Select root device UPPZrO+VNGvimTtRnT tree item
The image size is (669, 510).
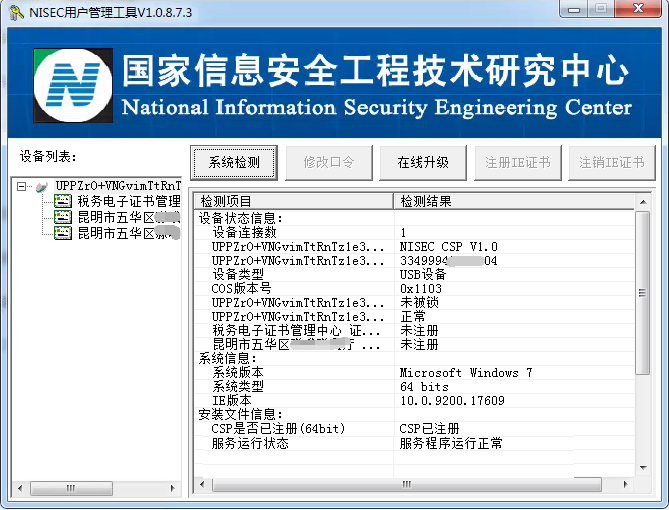pyautogui.click(x=118, y=186)
